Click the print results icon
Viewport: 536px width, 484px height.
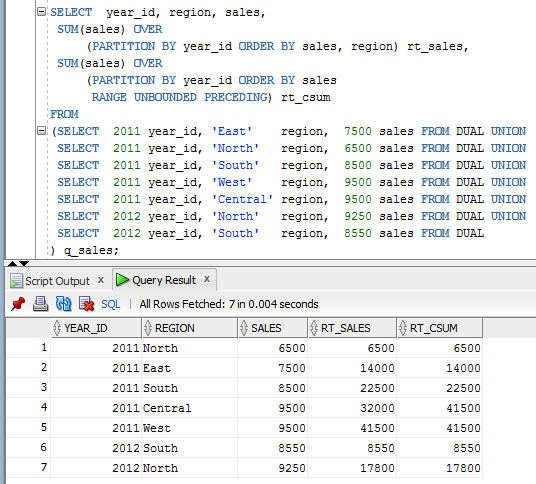pos(40,304)
